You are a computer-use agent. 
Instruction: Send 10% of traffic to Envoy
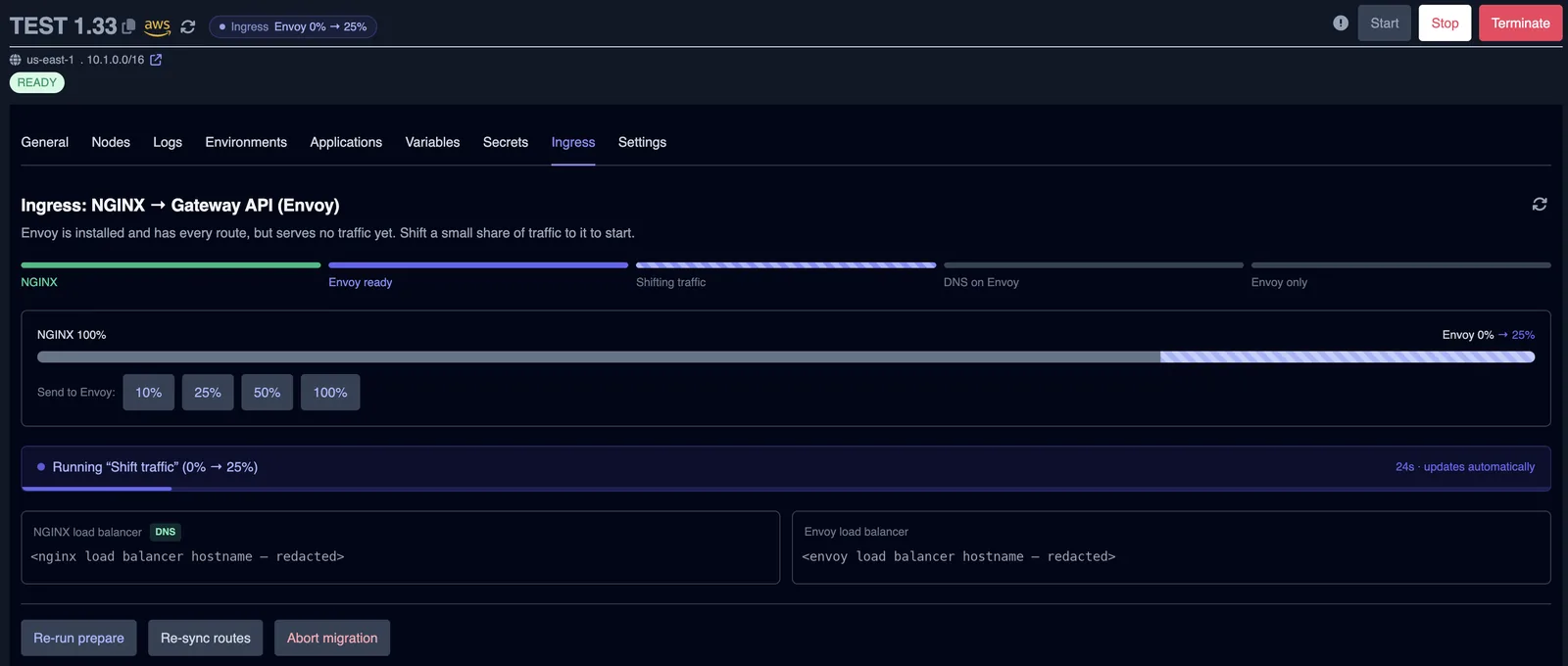149,392
